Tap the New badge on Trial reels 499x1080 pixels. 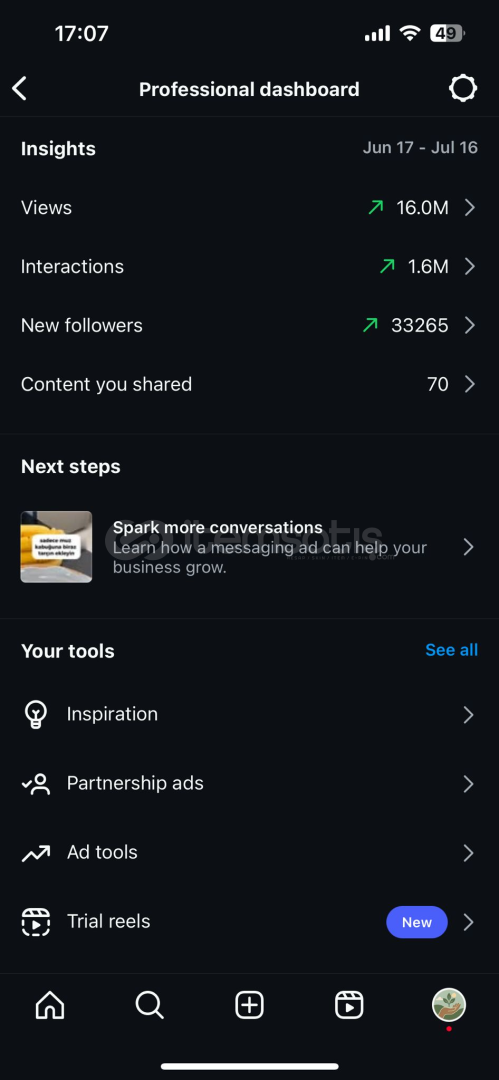point(417,922)
